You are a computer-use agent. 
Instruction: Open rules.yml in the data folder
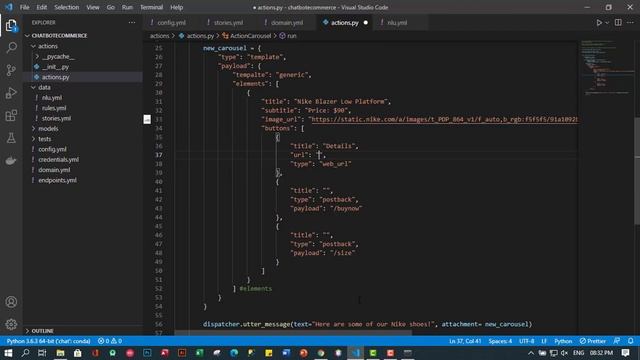54,108
